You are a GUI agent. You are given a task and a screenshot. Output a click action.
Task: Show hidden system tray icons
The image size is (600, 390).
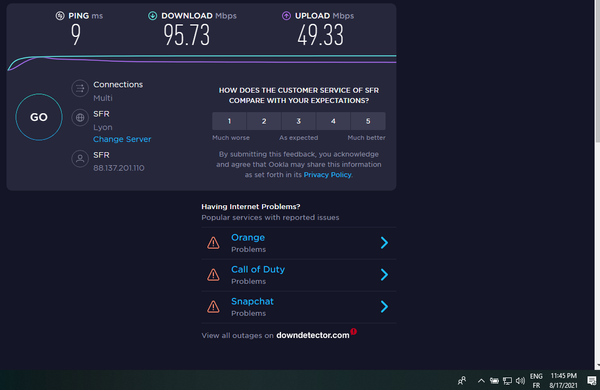[481, 380]
